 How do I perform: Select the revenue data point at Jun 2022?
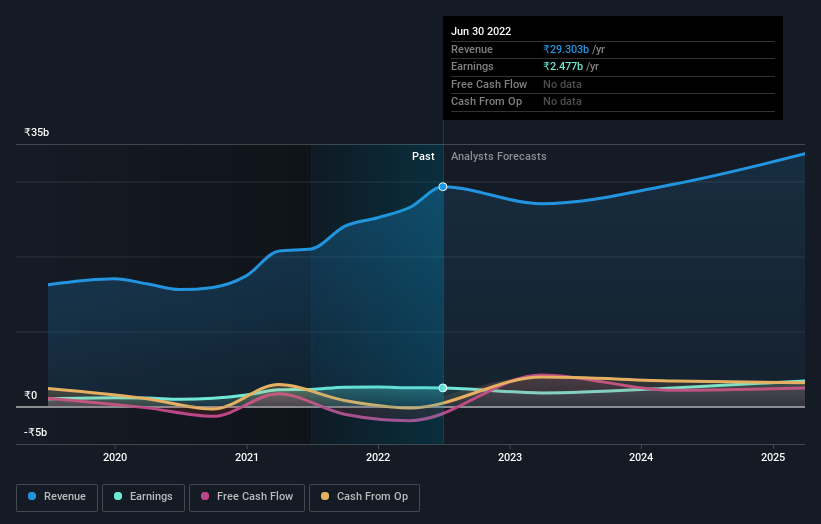tap(443, 187)
